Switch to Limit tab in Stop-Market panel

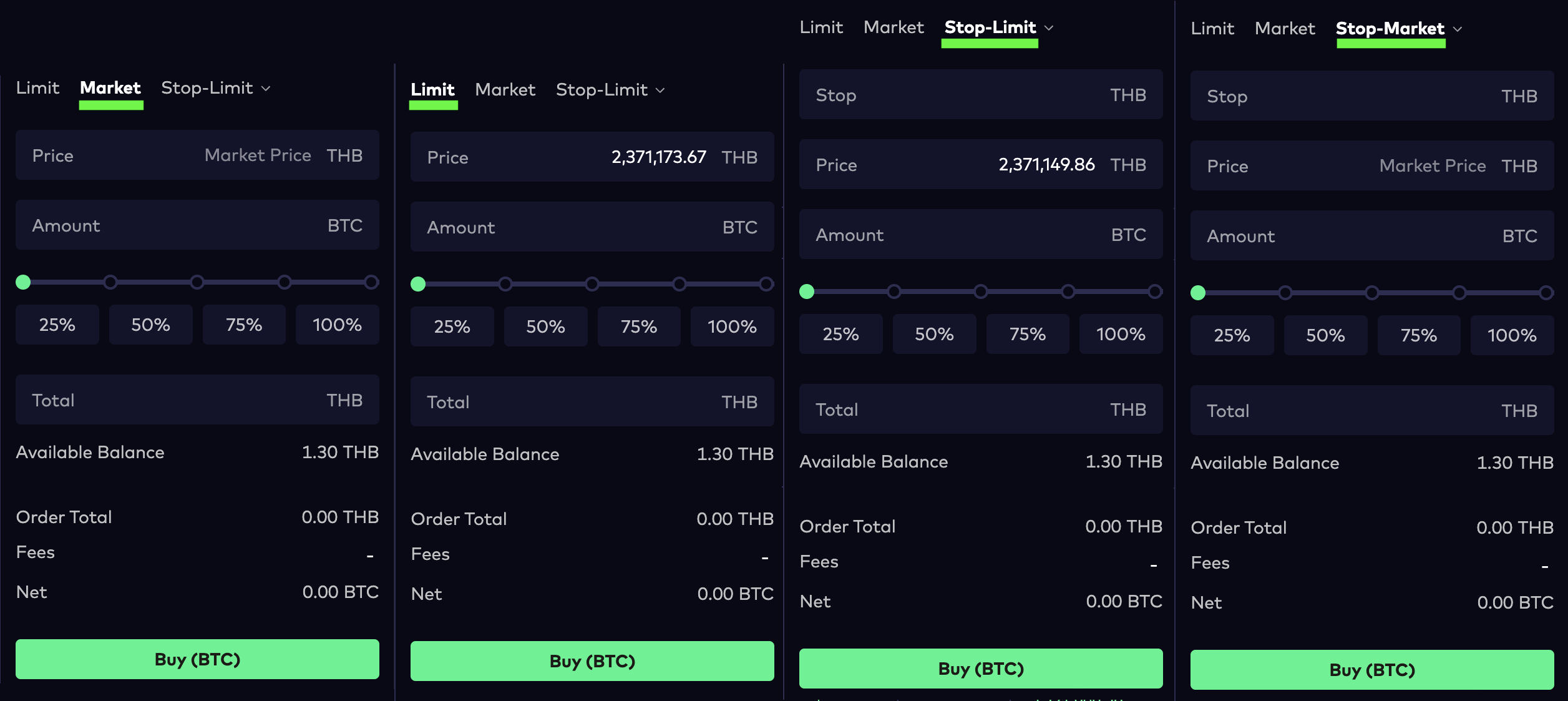coord(1212,29)
